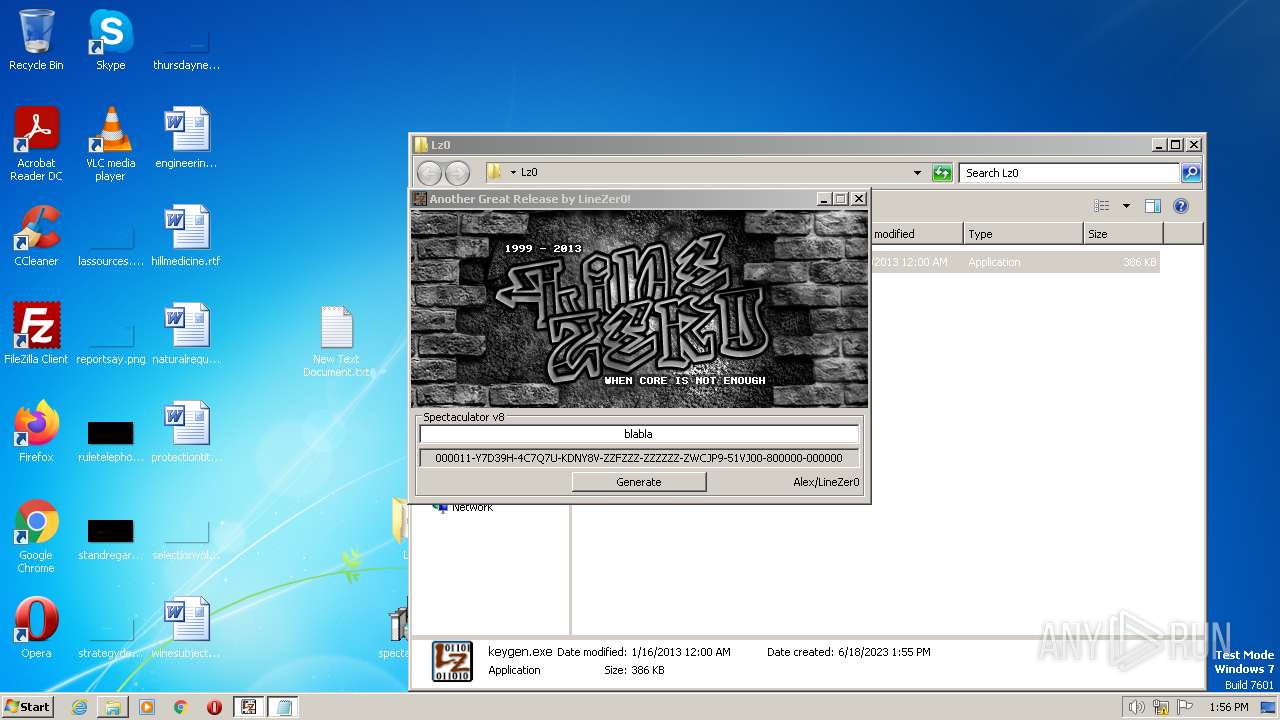Image resolution: width=1280 pixels, height=720 pixels.
Task: Select the selectionvol... desktop file
Action: tap(186, 538)
